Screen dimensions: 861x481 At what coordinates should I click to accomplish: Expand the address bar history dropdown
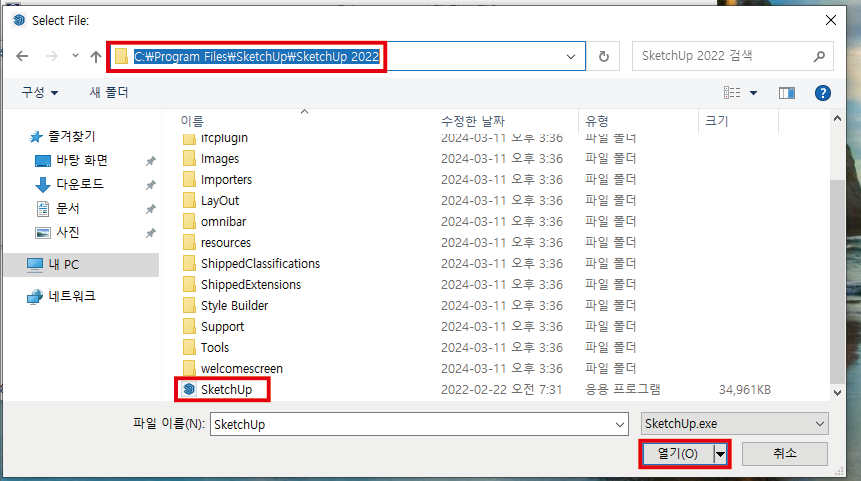click(x=571, y=56)
